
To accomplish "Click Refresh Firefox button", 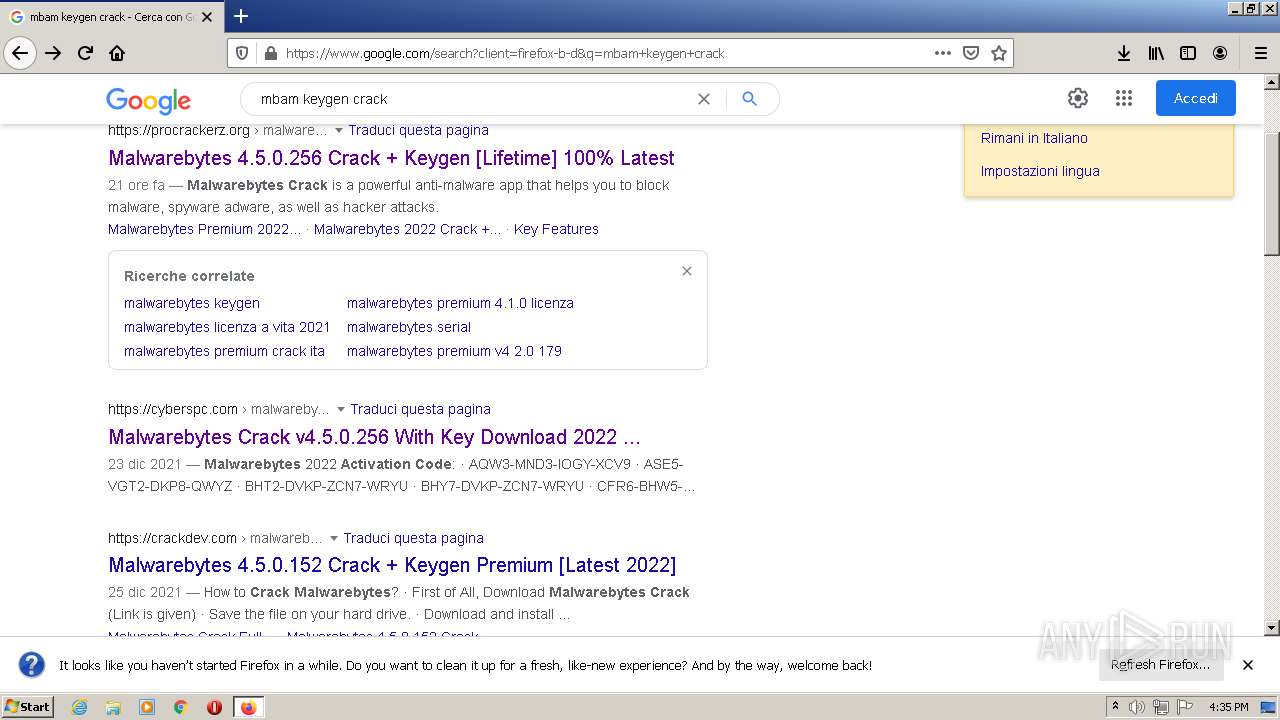I will (1160, 665).
